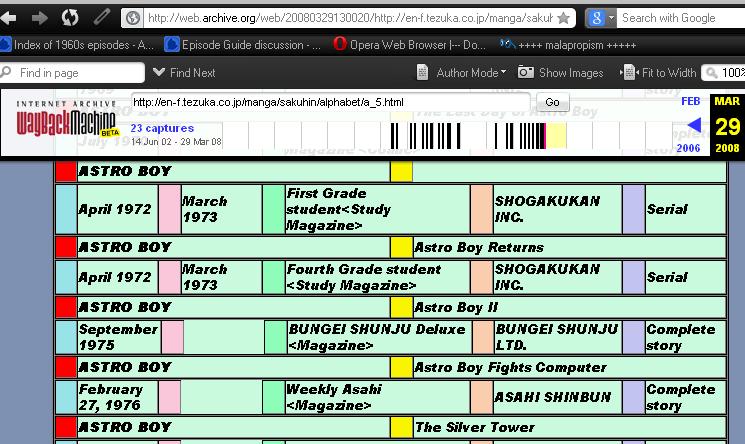Click the Find Next button
Image resolution: width=745 pixels, height=444 pixels.
pyautogui.click(x=184, y=73)
